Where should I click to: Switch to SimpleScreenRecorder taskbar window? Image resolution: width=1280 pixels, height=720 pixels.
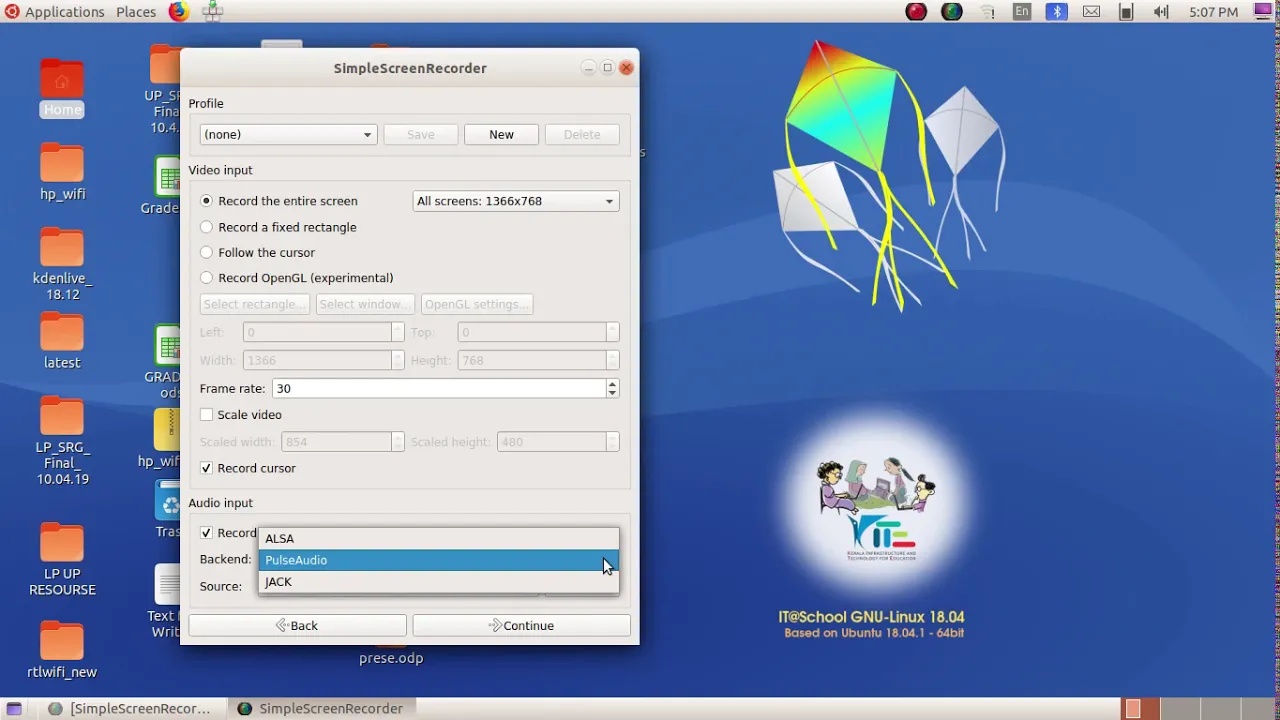point(321,708)
